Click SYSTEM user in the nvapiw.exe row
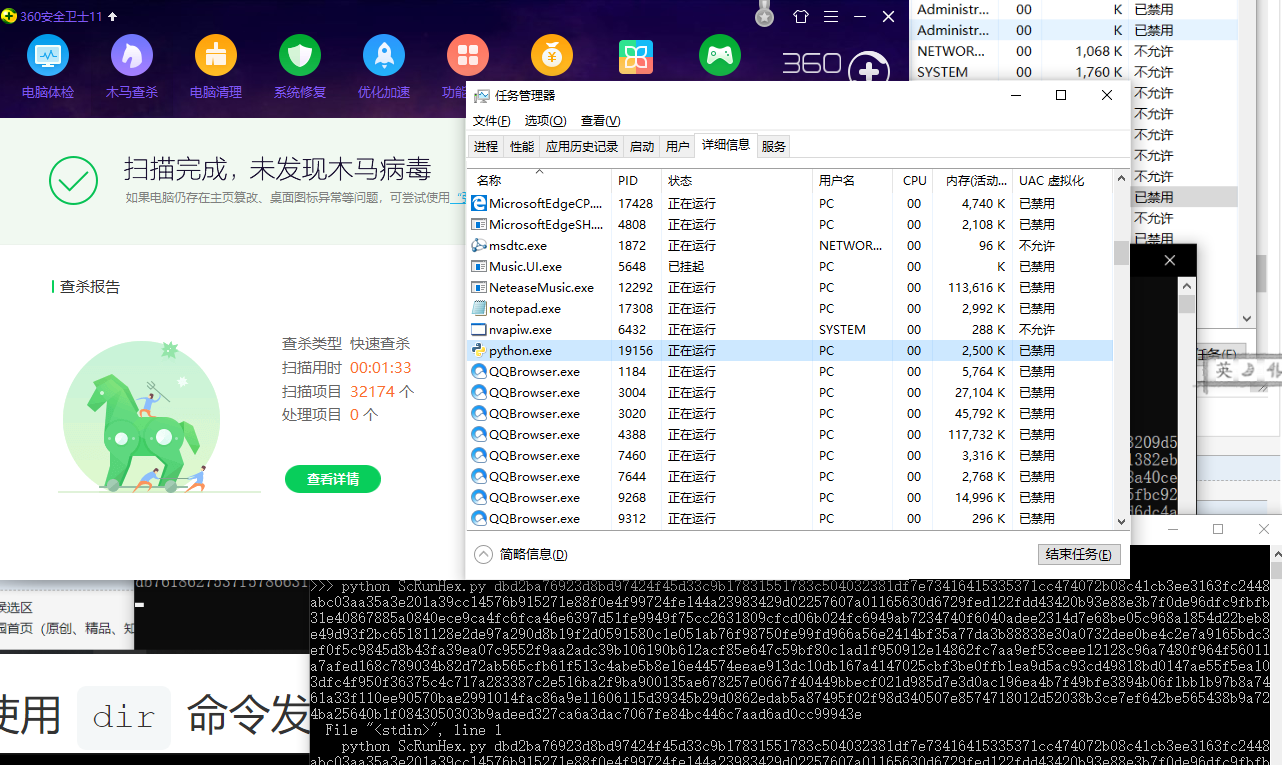 tap(842, 330)
